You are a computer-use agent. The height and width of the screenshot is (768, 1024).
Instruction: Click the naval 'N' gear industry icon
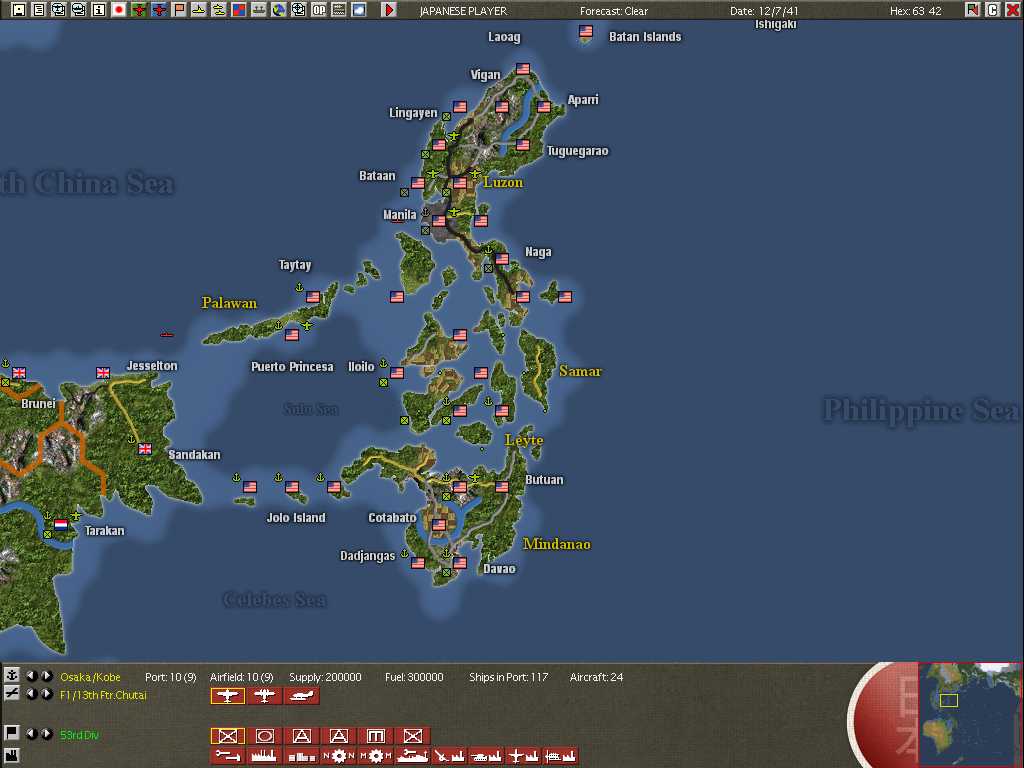coord(339,756)
